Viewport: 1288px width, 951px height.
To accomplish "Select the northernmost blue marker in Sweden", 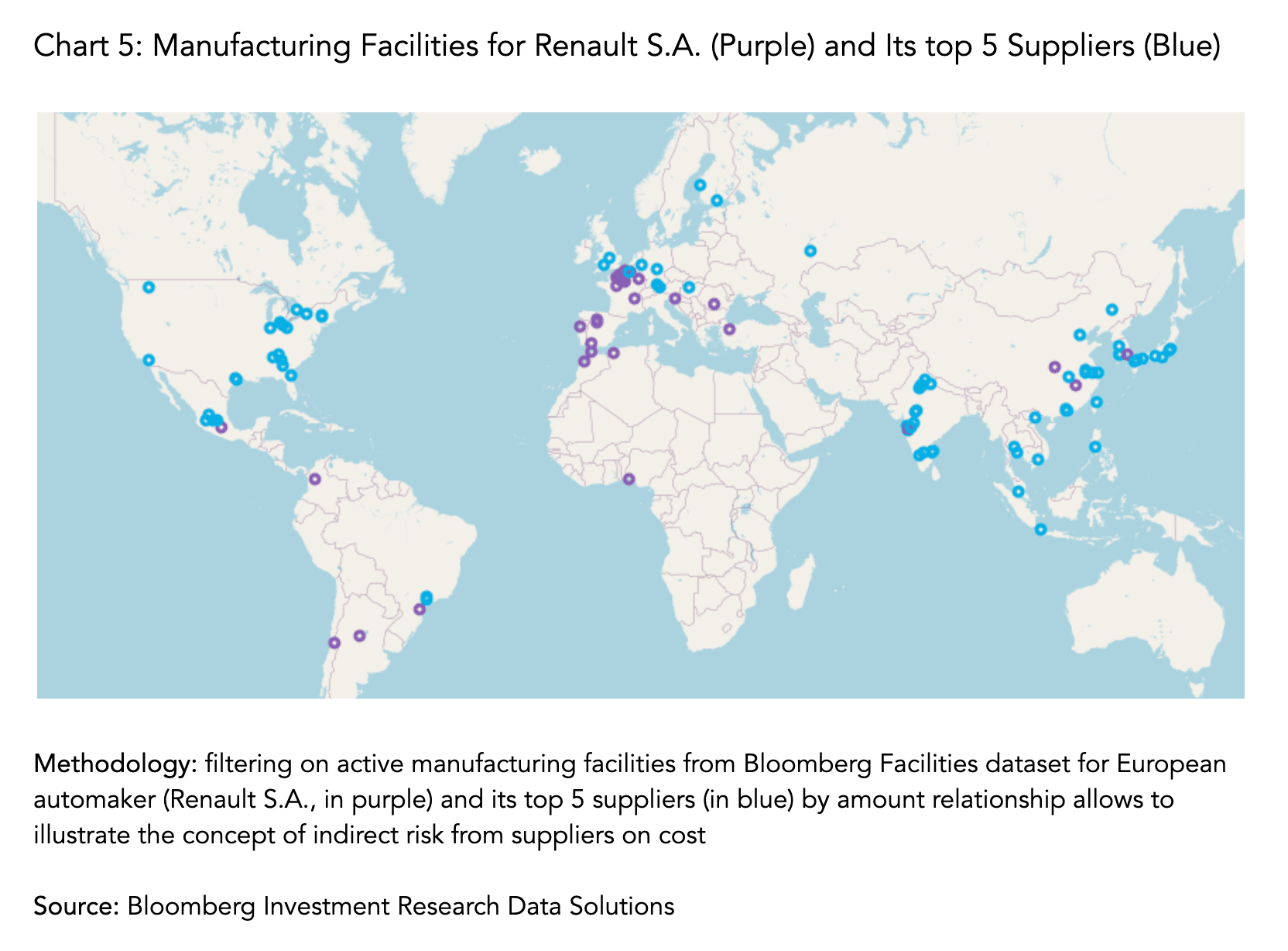I will 700,185.
